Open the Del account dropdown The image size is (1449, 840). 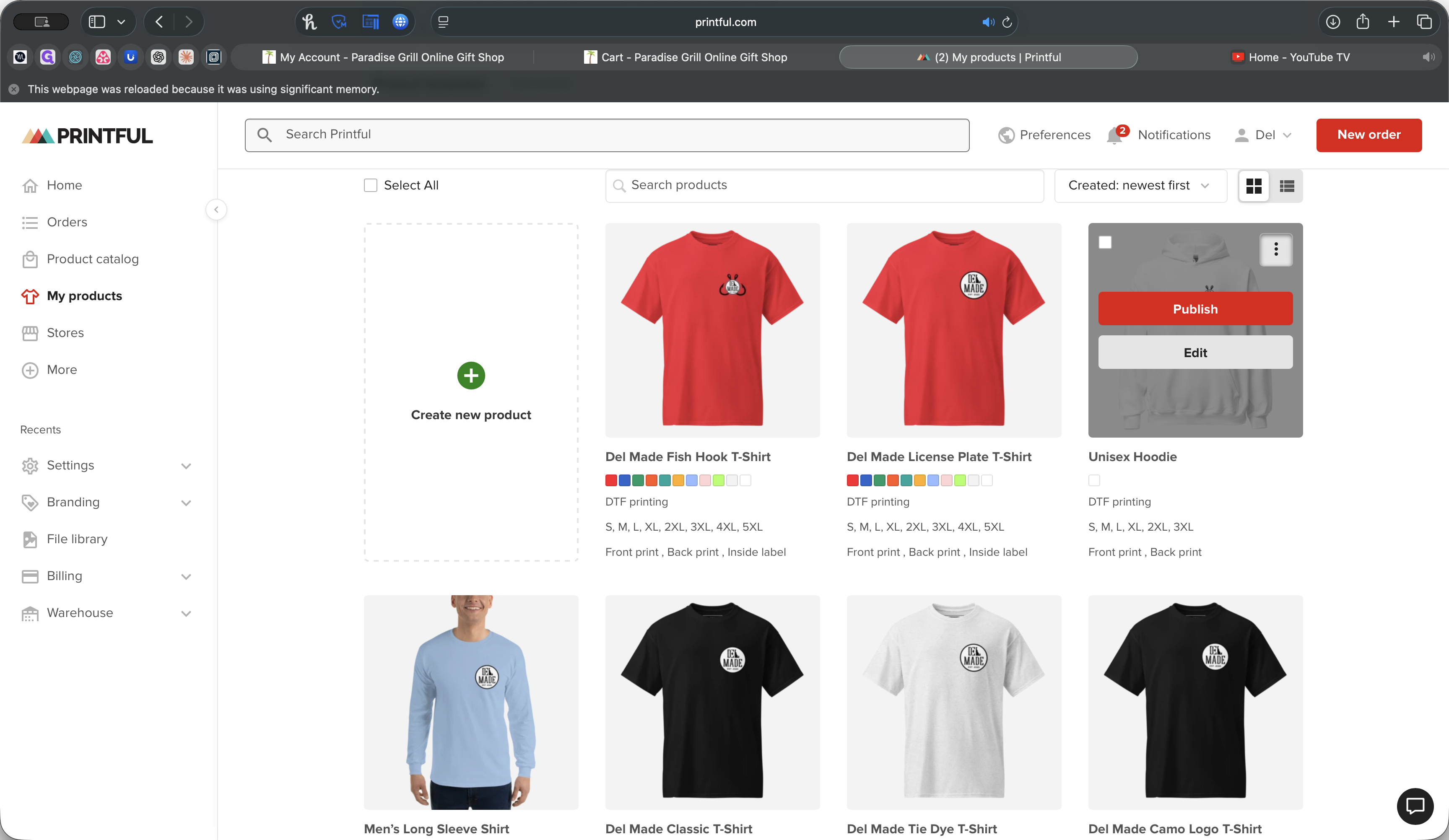(x=1264, y=135)
